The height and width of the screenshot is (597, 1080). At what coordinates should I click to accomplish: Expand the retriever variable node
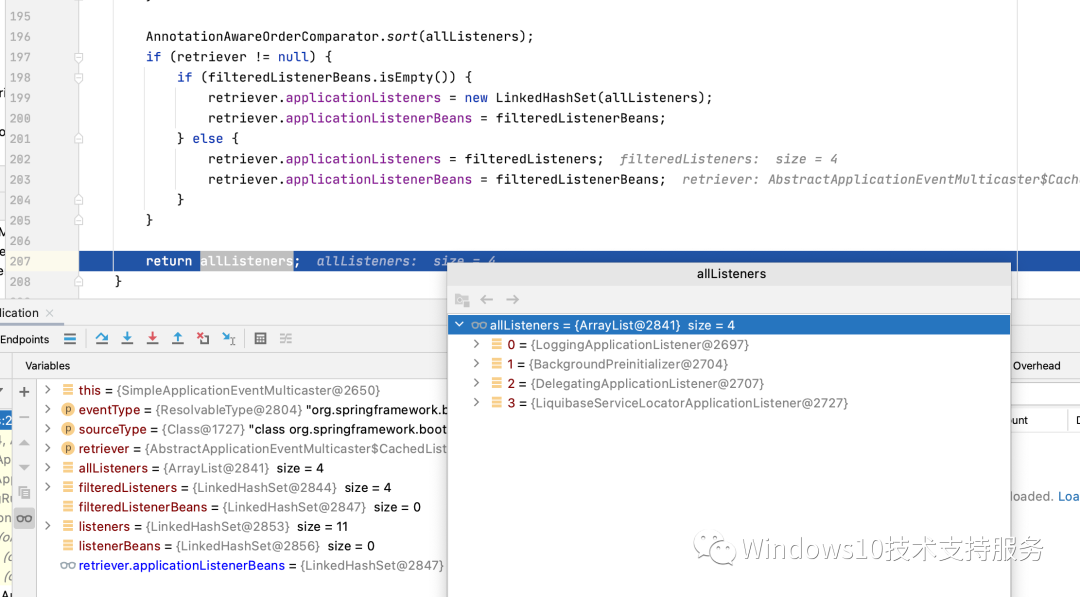tap(48, 448)
